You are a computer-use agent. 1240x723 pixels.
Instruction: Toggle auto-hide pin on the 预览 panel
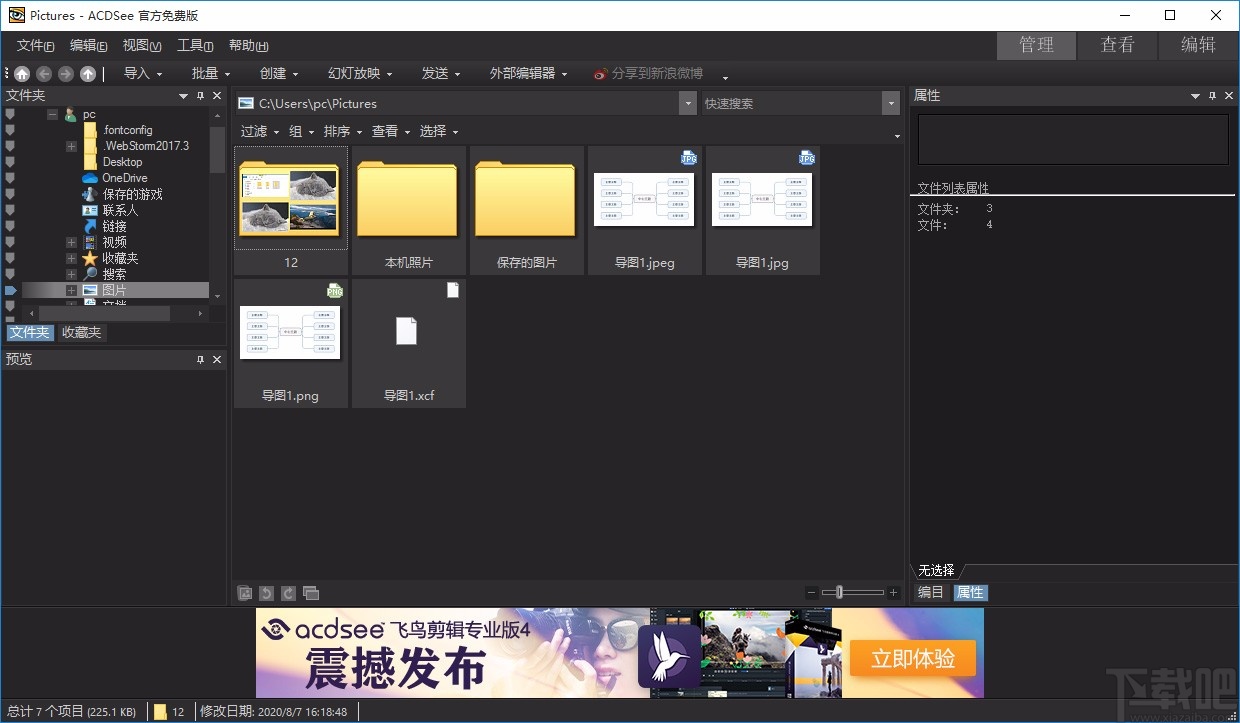(200, 359)
